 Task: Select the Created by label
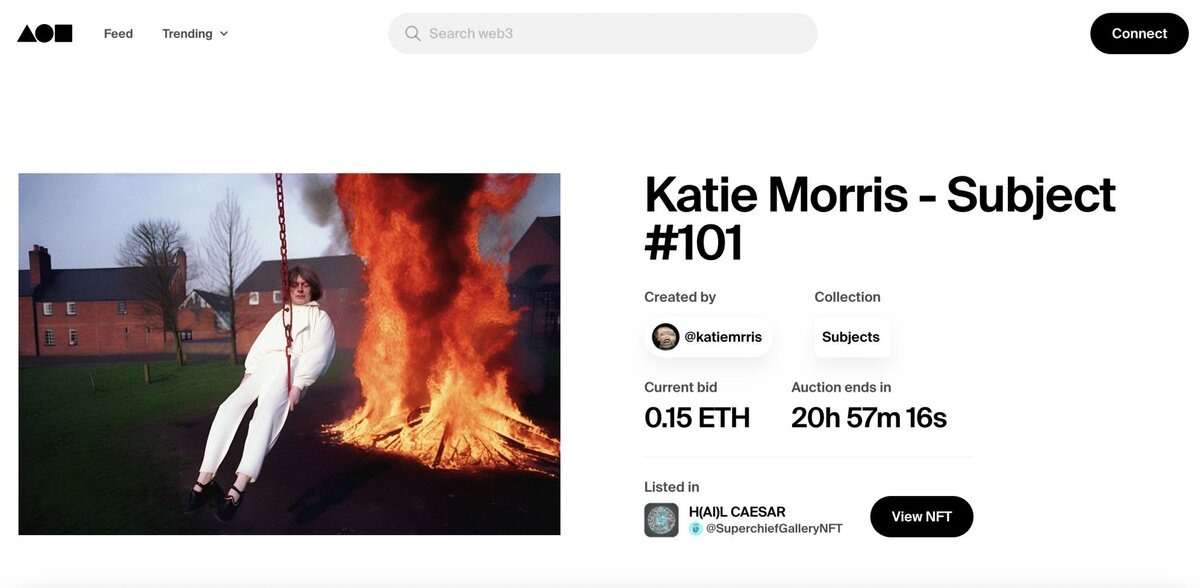coord(680,297)
